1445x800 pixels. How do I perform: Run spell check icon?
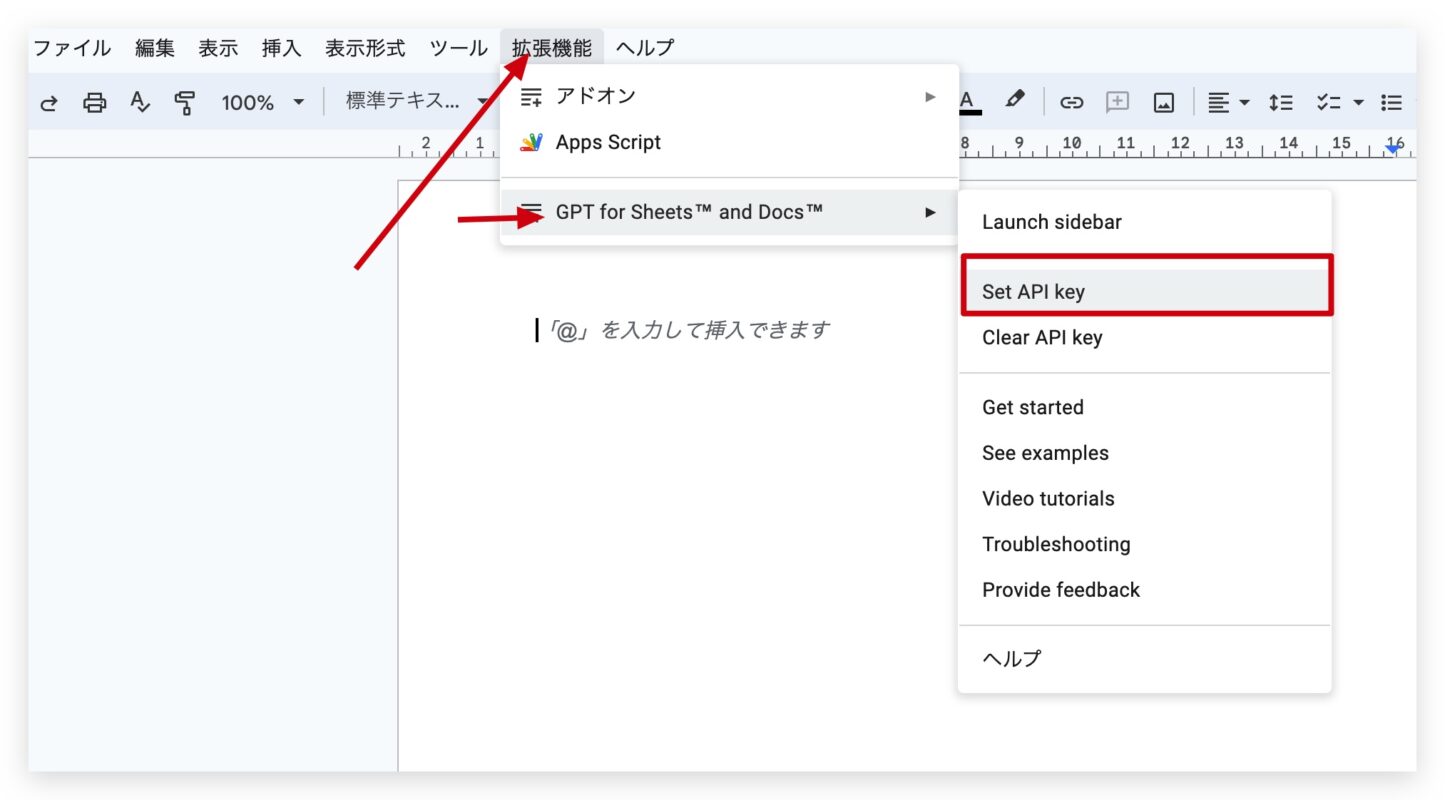(x=140, y=102)
